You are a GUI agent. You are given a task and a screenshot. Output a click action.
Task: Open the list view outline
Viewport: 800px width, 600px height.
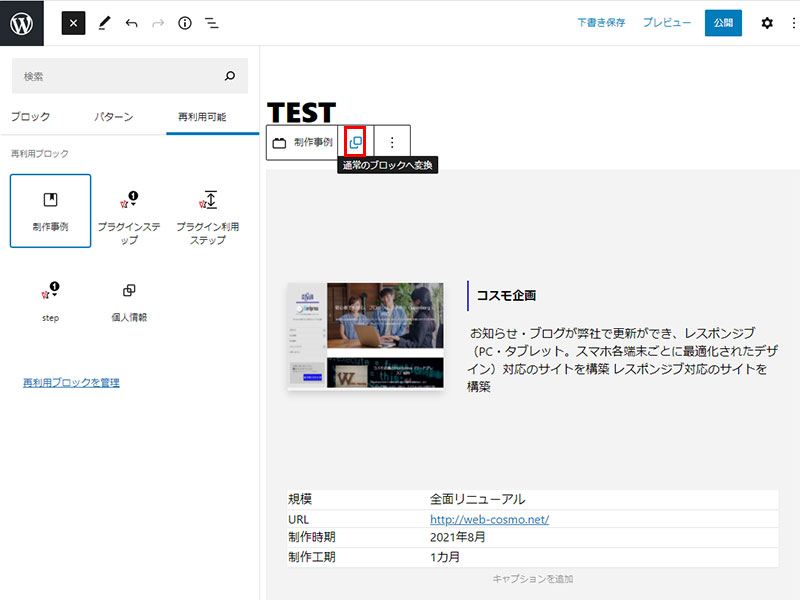click(212, 23)
